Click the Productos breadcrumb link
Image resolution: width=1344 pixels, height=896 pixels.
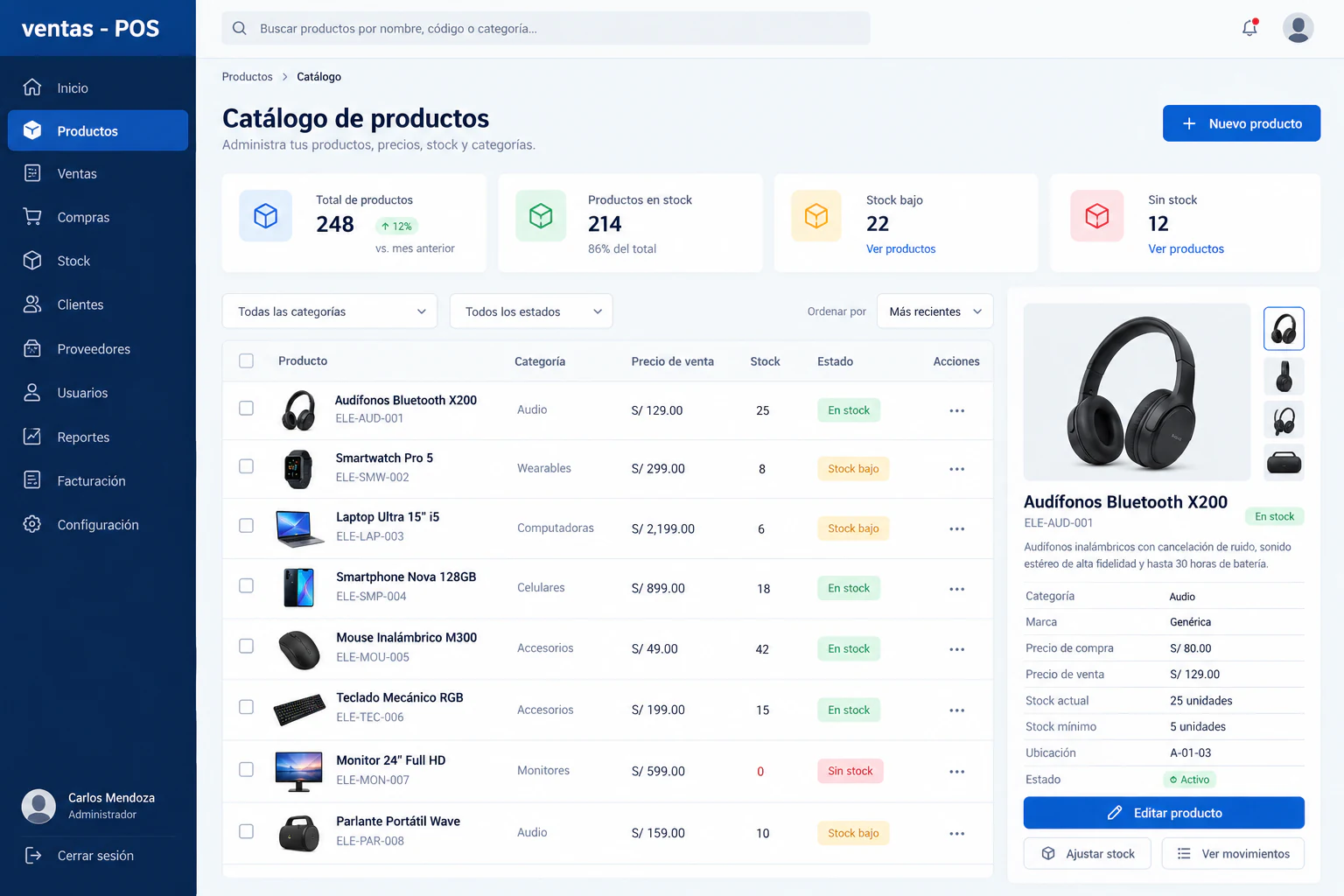coord(248,77)
